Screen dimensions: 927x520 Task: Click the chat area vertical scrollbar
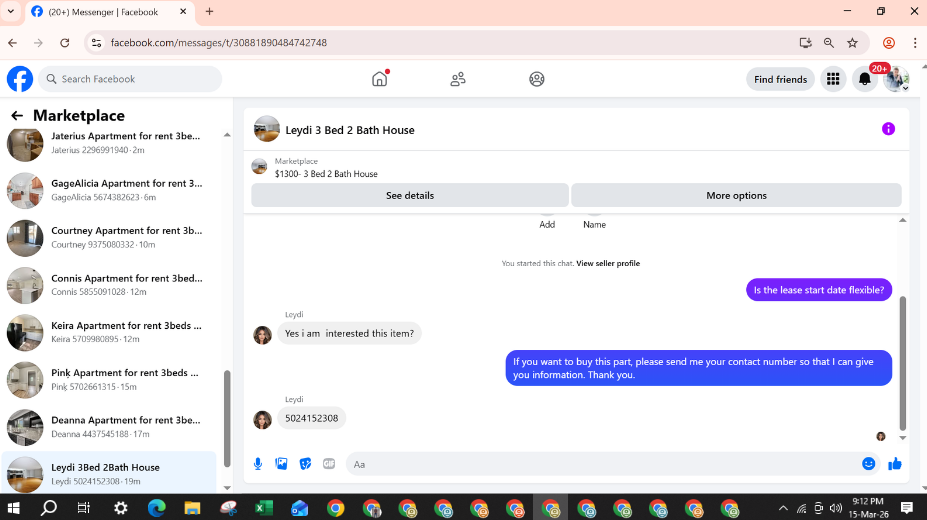(903, 363)
